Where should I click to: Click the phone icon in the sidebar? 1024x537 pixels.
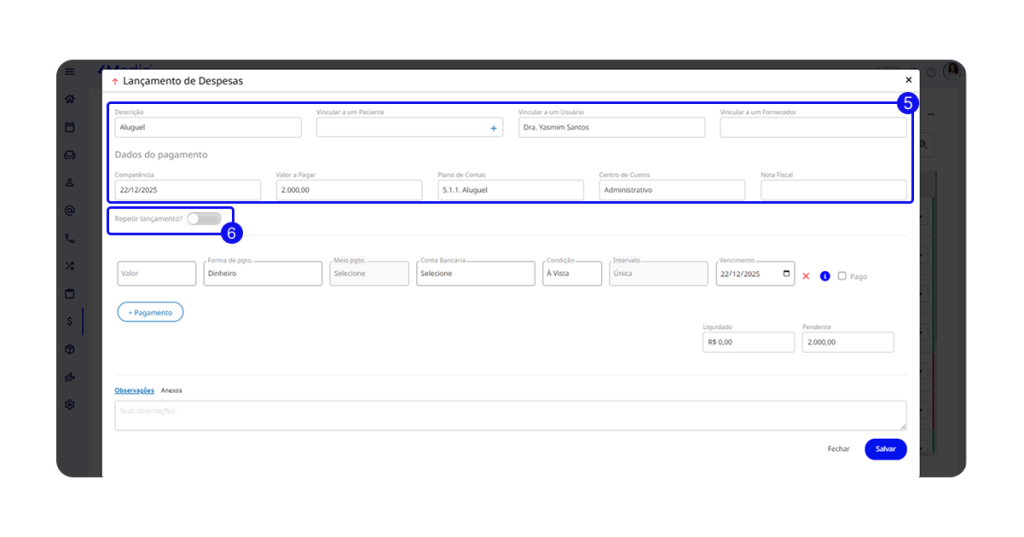(70, 238)
